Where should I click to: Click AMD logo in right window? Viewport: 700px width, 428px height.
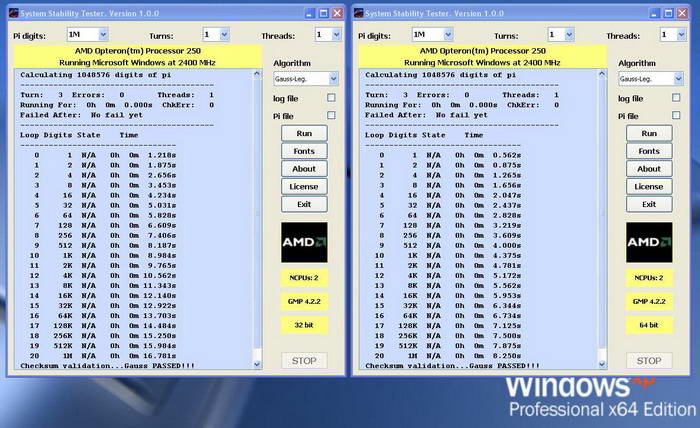[x=649, y=242]
